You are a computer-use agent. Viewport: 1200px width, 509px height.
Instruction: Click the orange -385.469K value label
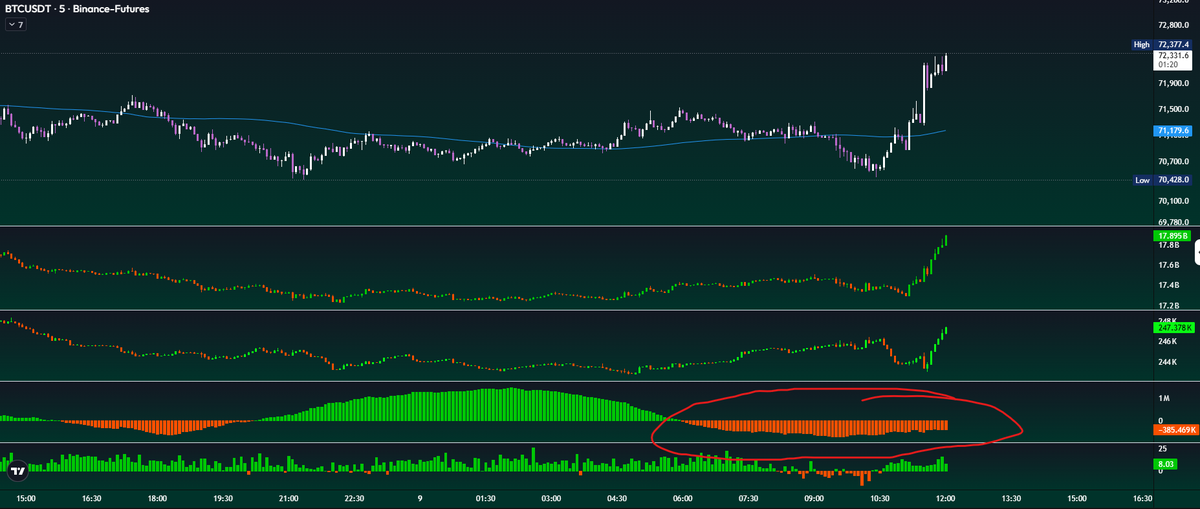(x=1174, y=430)
